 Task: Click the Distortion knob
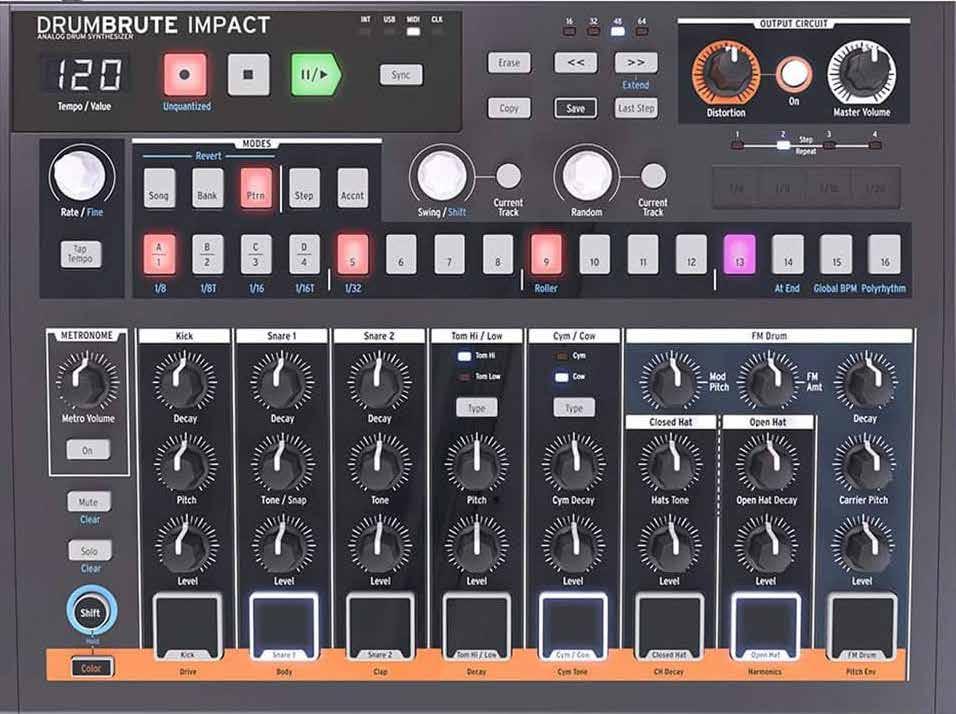pos(726,74)
